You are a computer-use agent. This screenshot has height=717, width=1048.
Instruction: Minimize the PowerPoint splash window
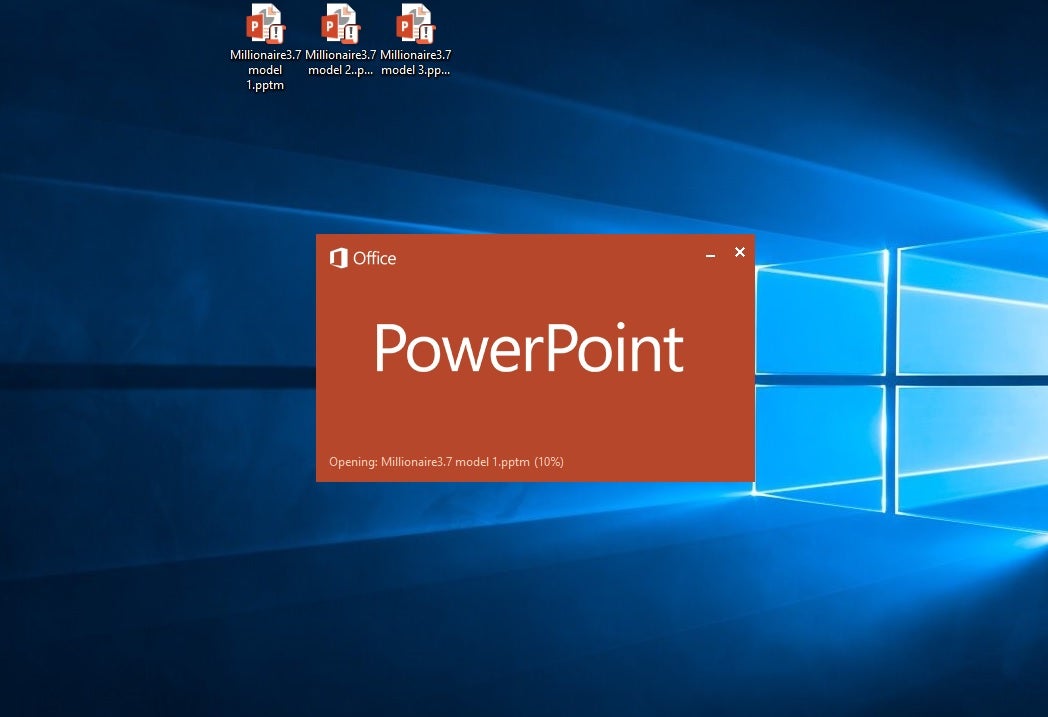pyautogui.click(x=710, y=256)
